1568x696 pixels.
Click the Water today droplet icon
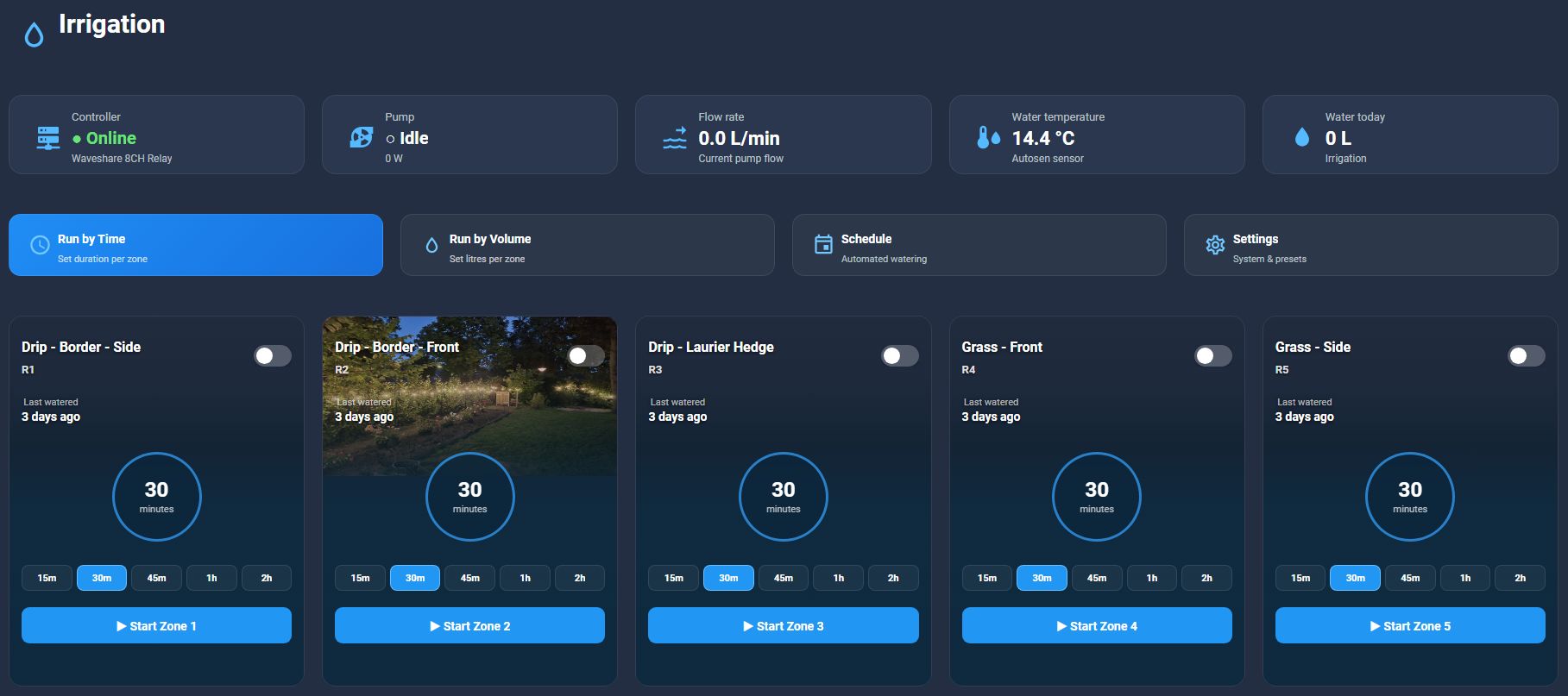pos(1302,137)
